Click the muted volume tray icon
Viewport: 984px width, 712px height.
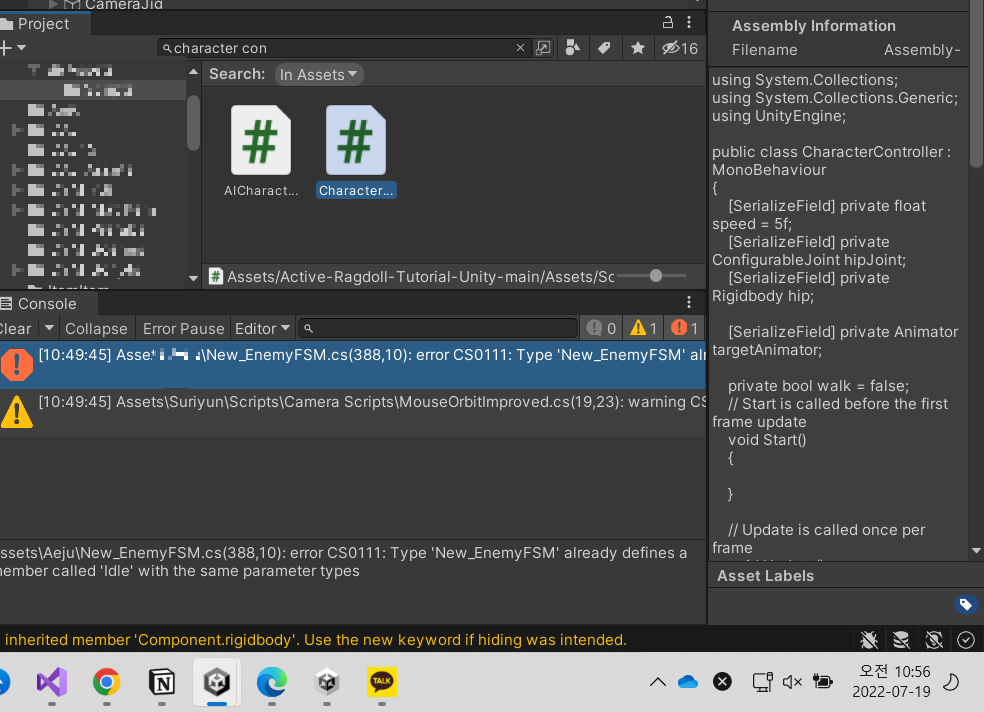pos(792,681)
